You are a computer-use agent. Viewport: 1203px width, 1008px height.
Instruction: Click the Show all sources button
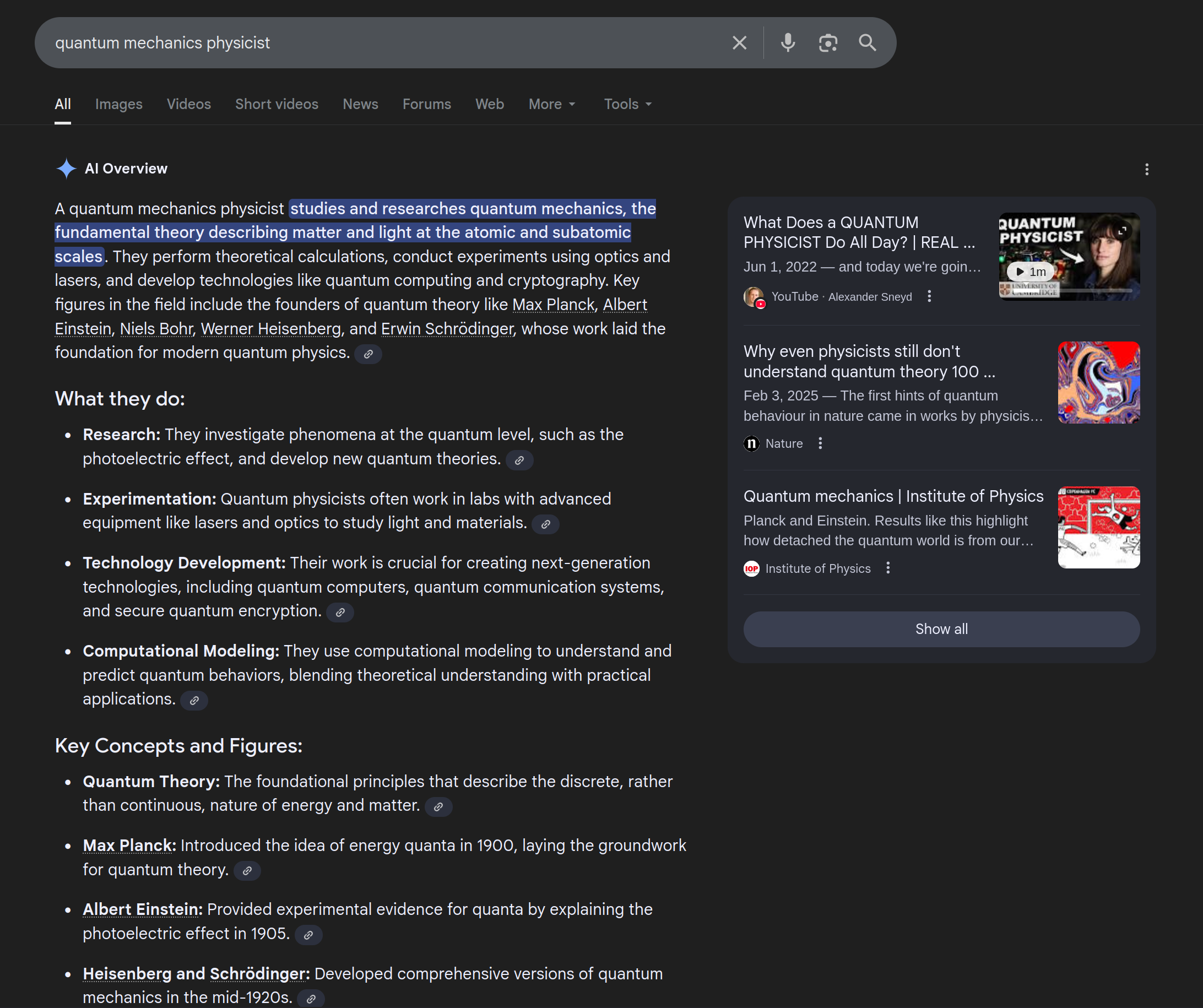[941, 629]
